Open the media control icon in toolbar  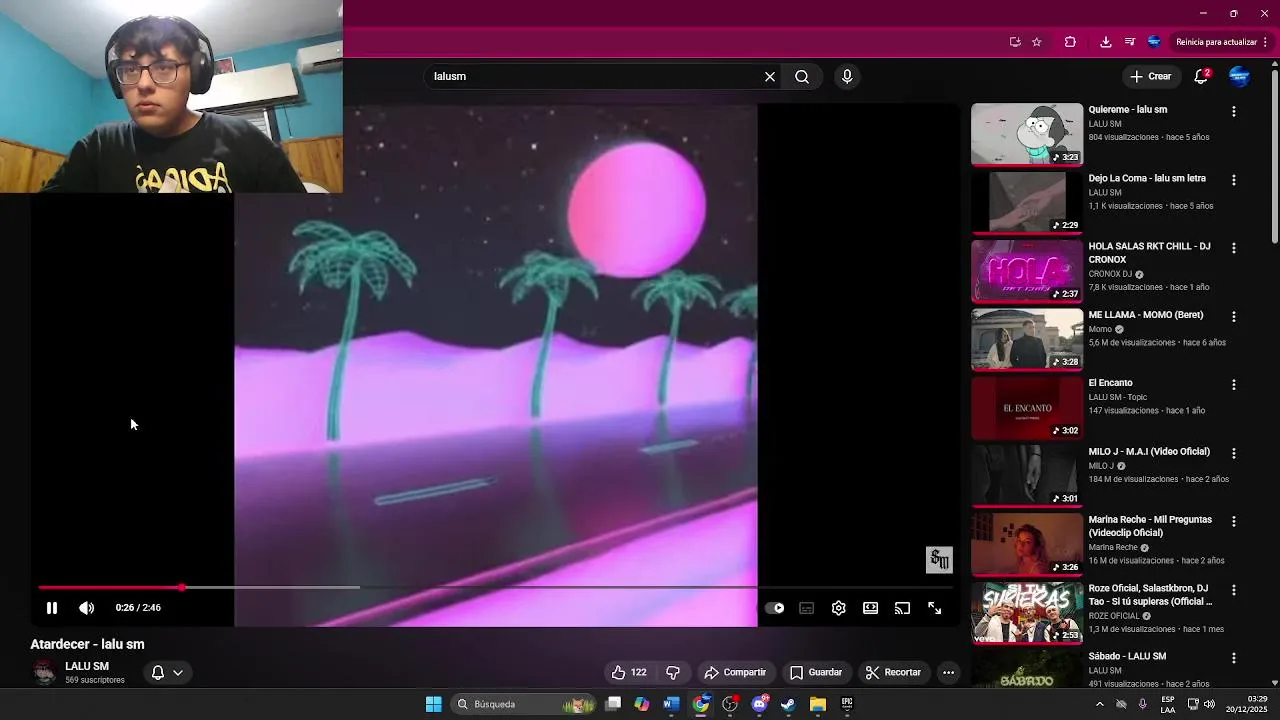coord(1130,42)
